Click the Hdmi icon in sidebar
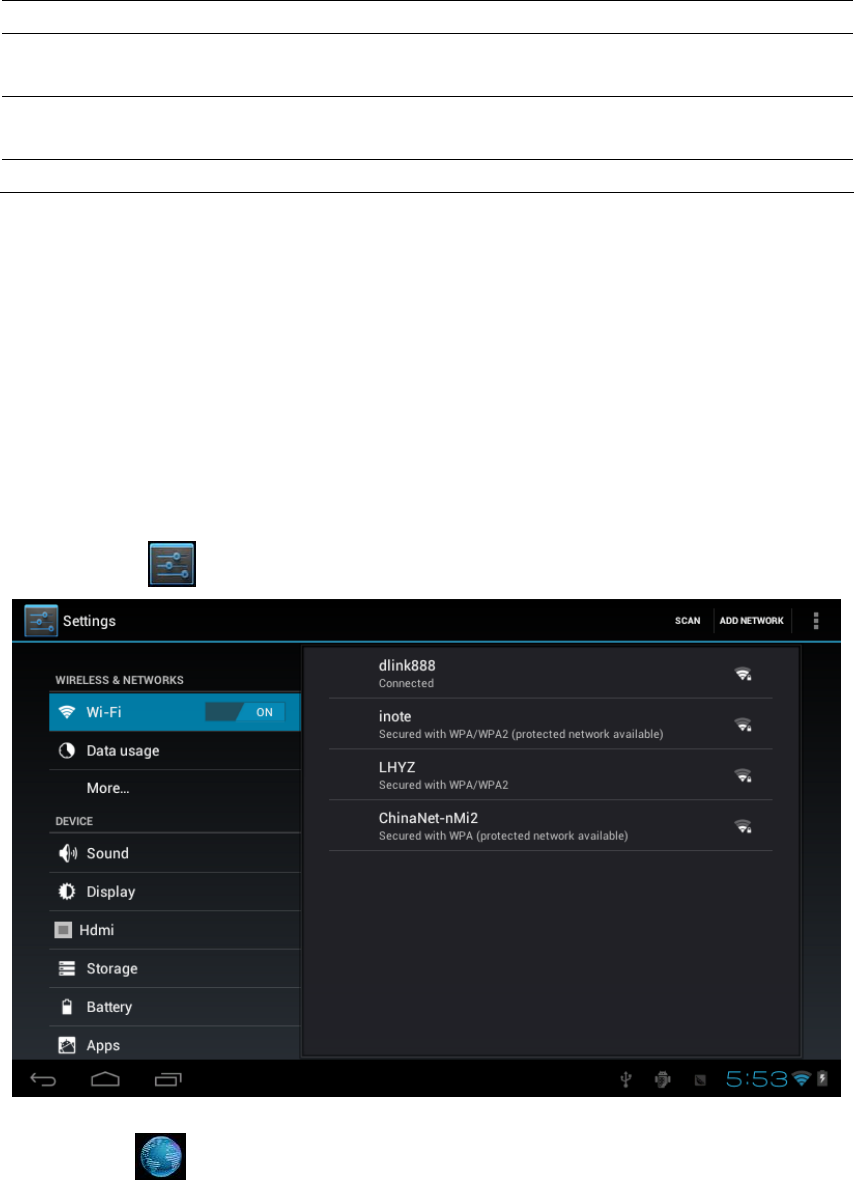The width and height of the screenshot is (854, 1180). click(63, 930)
